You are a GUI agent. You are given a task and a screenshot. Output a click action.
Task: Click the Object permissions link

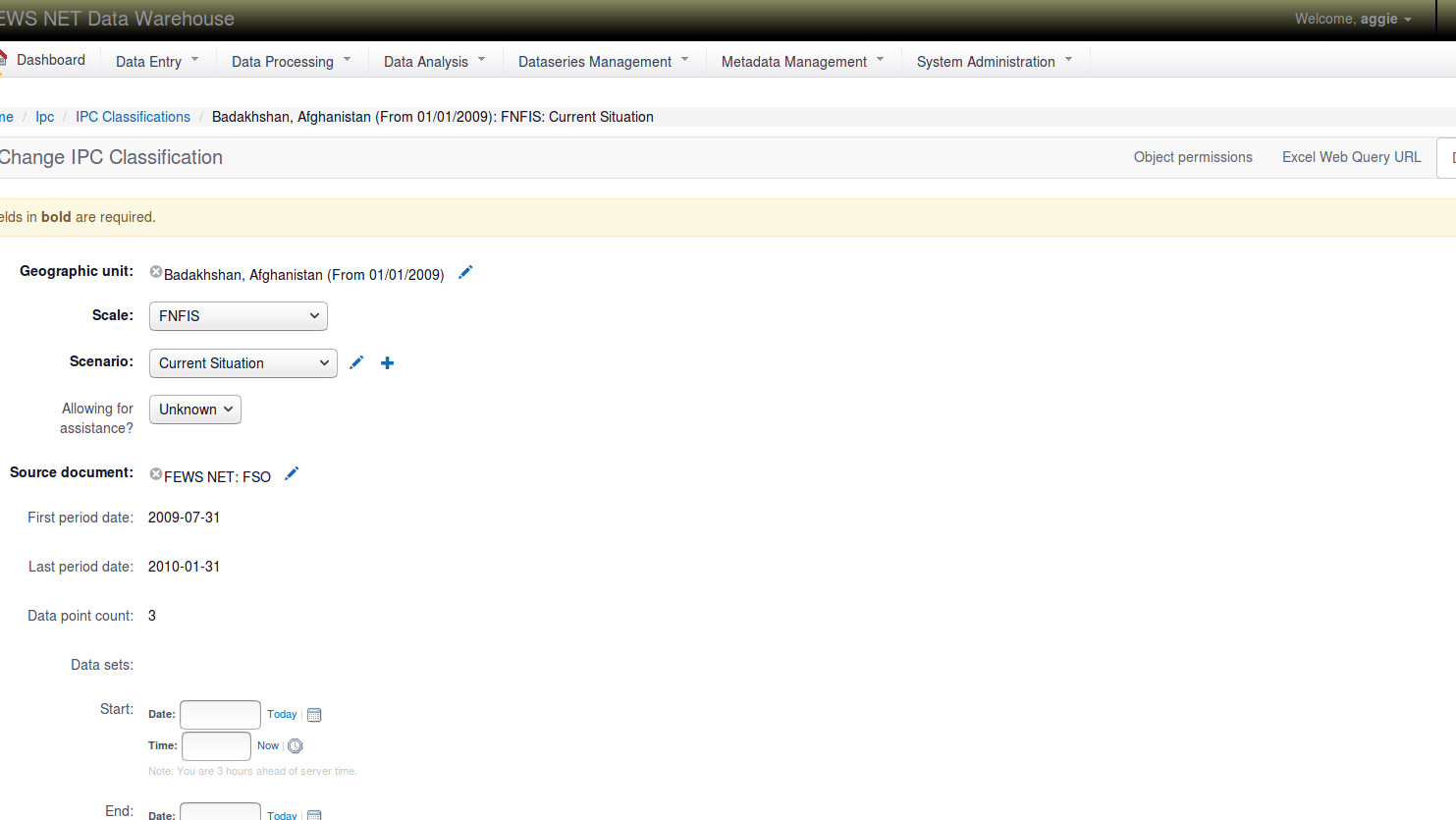[x=1192, y=157]
